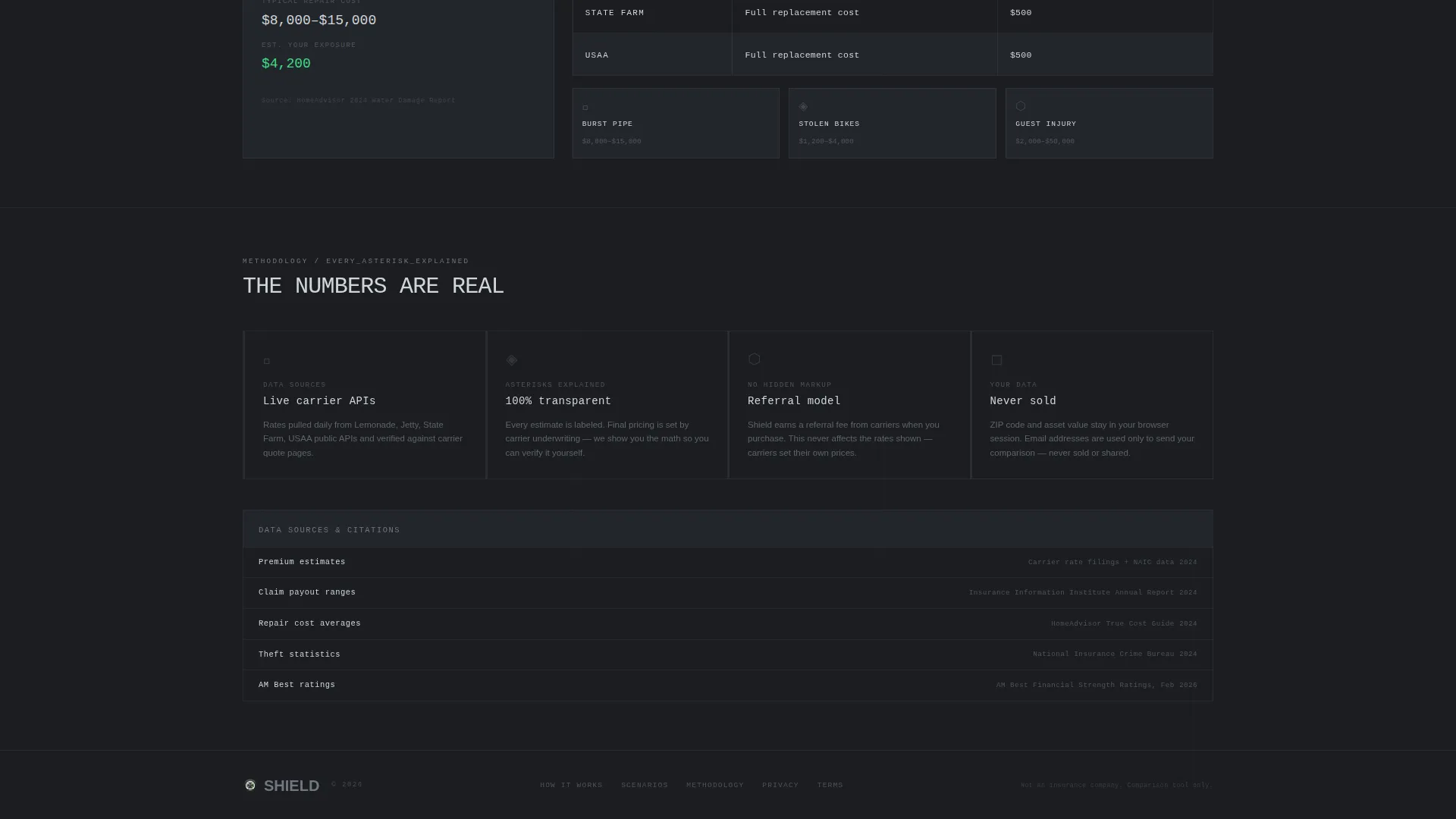Click National Insurance Crime Bureau citation

pyautogui.click(x=1115, y=654)
